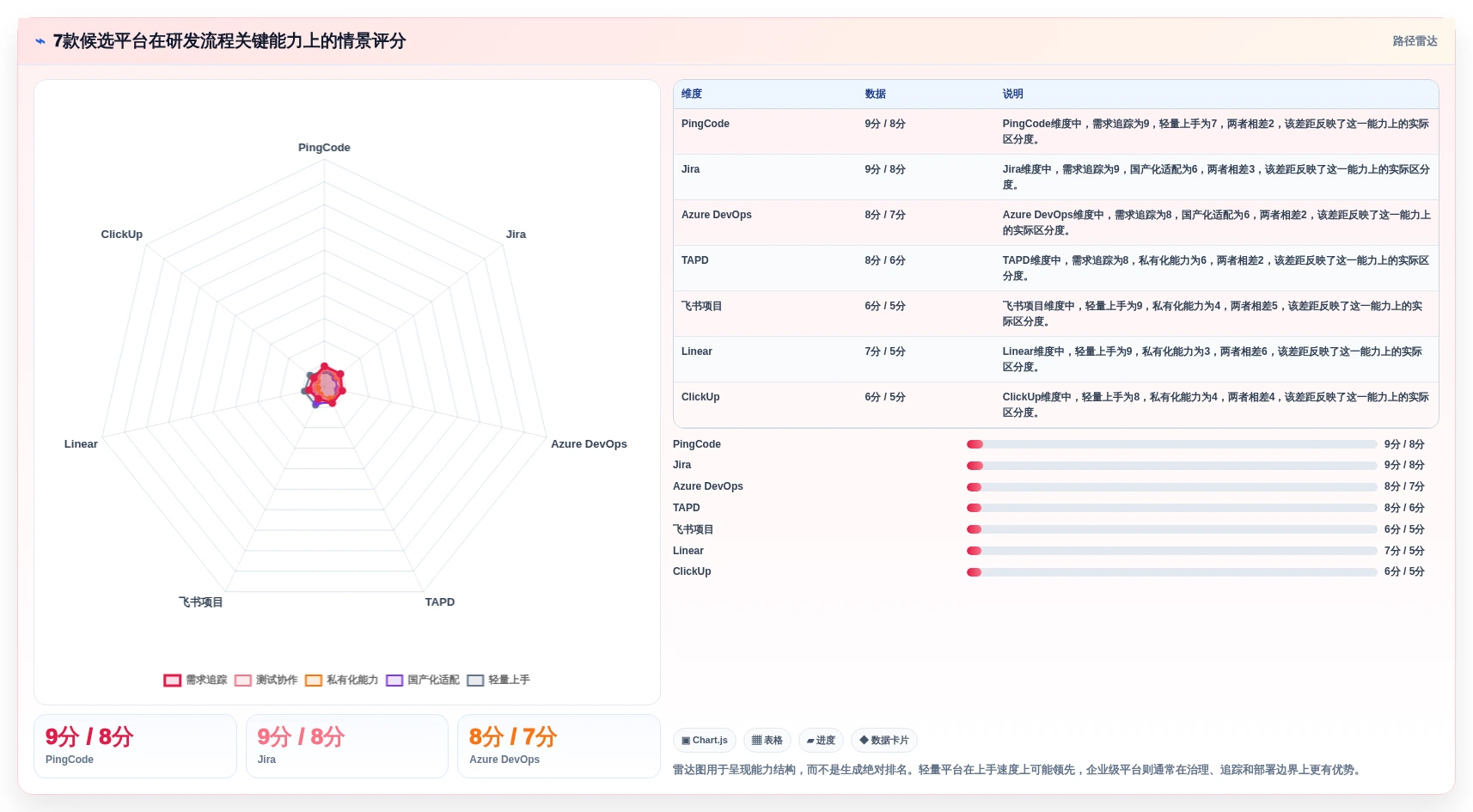Image resolution: width=1473 pixels, height=812 pixels.
Task: Click the 数据 column header
Action: click(x=875, y=94)
